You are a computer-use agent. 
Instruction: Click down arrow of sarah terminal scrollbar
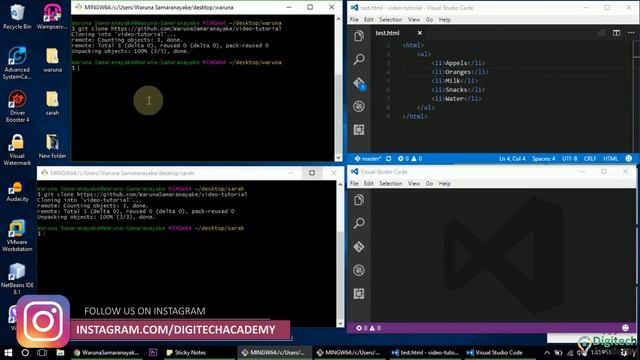pos(340,323)
